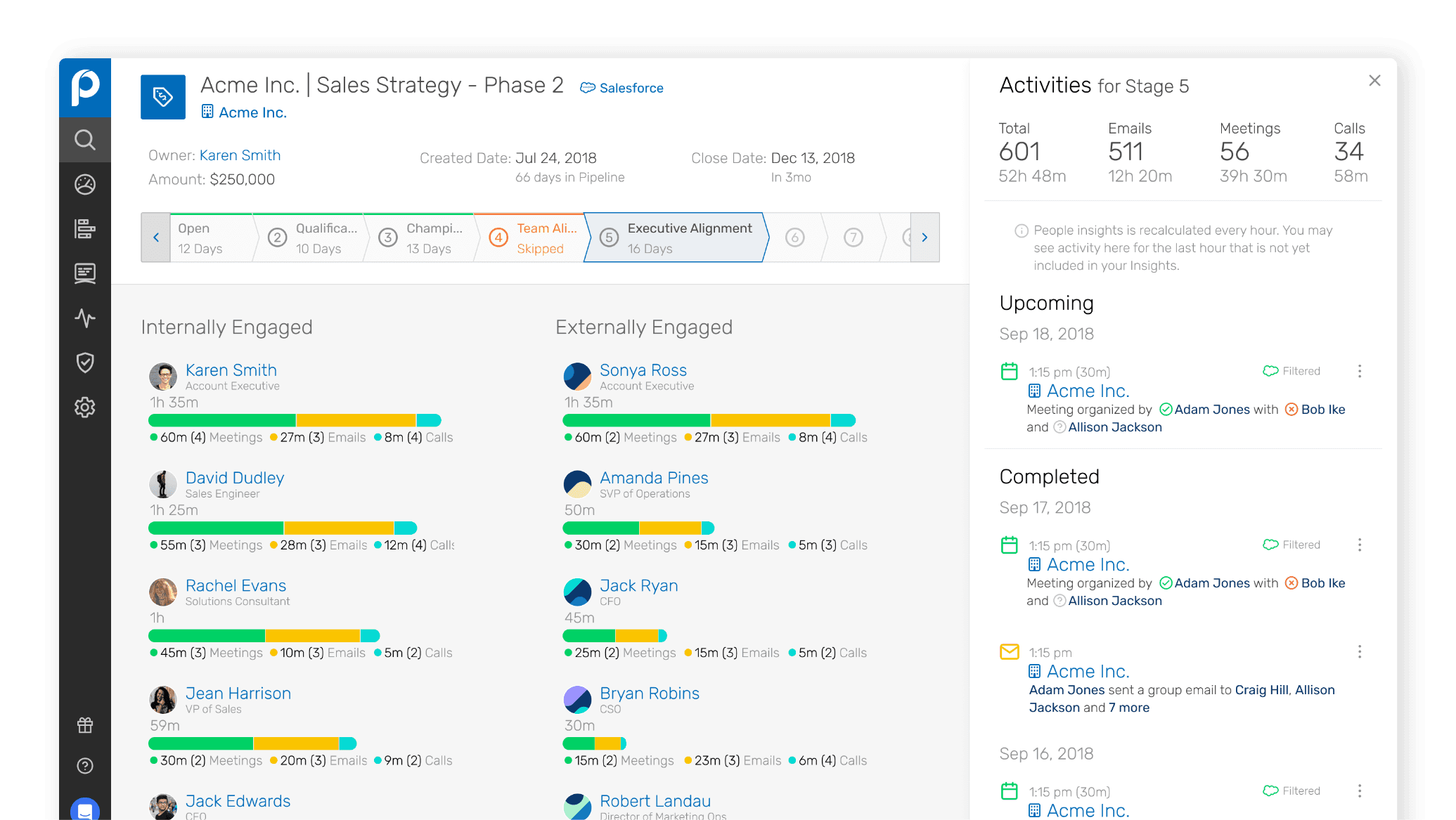
Task: Select the Executive Alignment stage
Action: pyautogui.click(x=675, y=237)
